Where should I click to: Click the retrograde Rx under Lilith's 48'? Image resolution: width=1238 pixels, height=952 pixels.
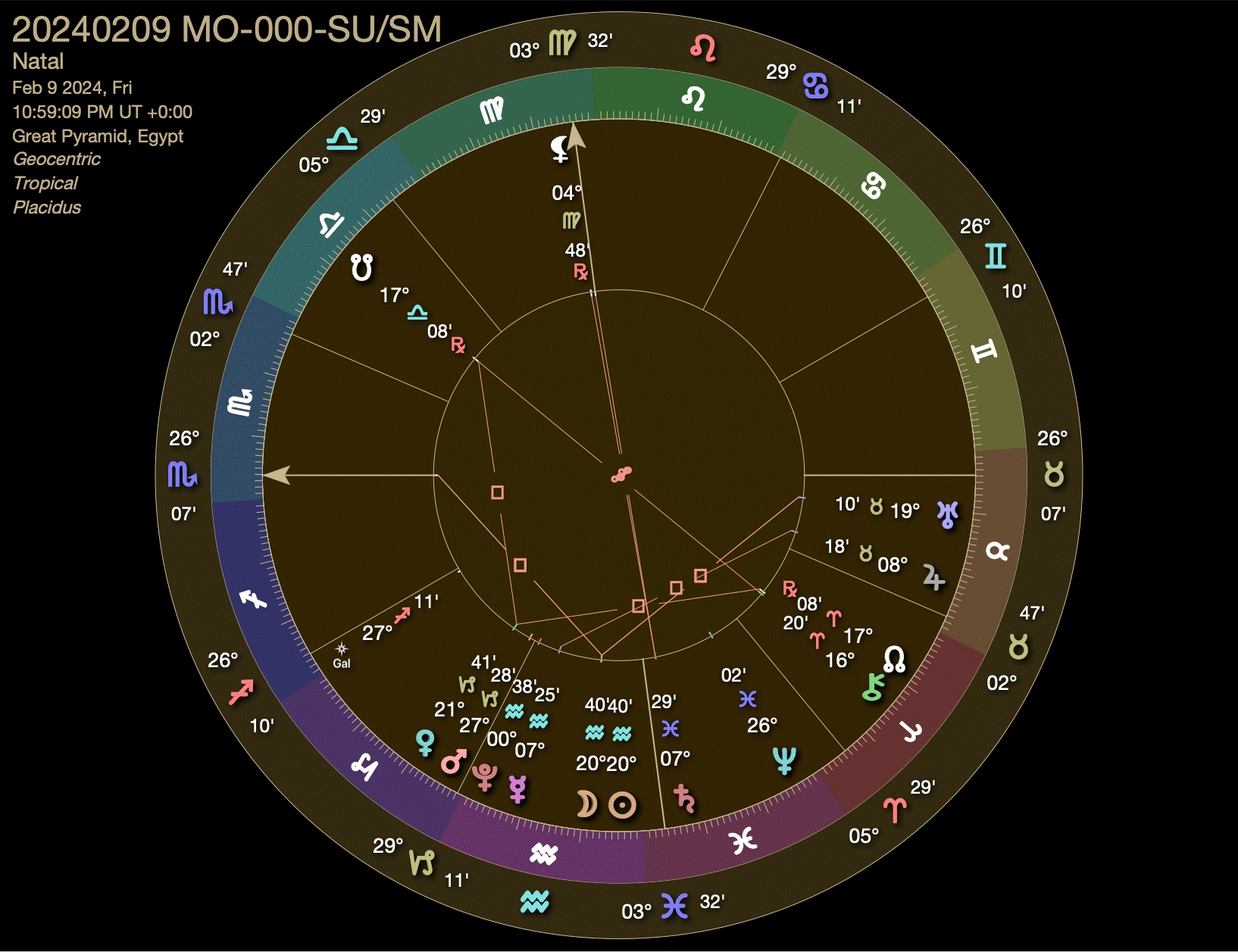[580, 271]
